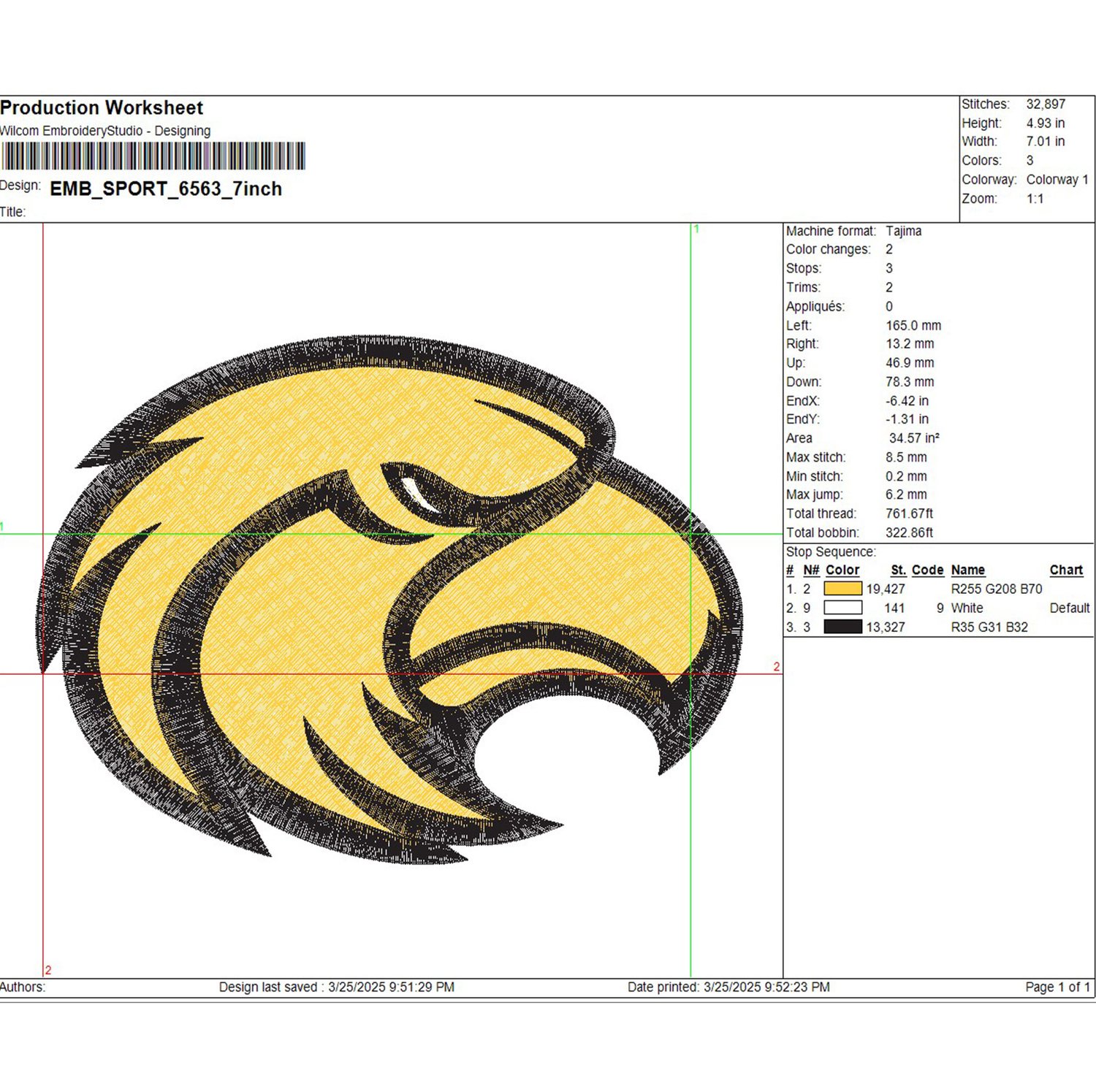Viewport: 1096px width, 1092px height.
Task: Click the "Stops:" label
Action: pos(804,269)
